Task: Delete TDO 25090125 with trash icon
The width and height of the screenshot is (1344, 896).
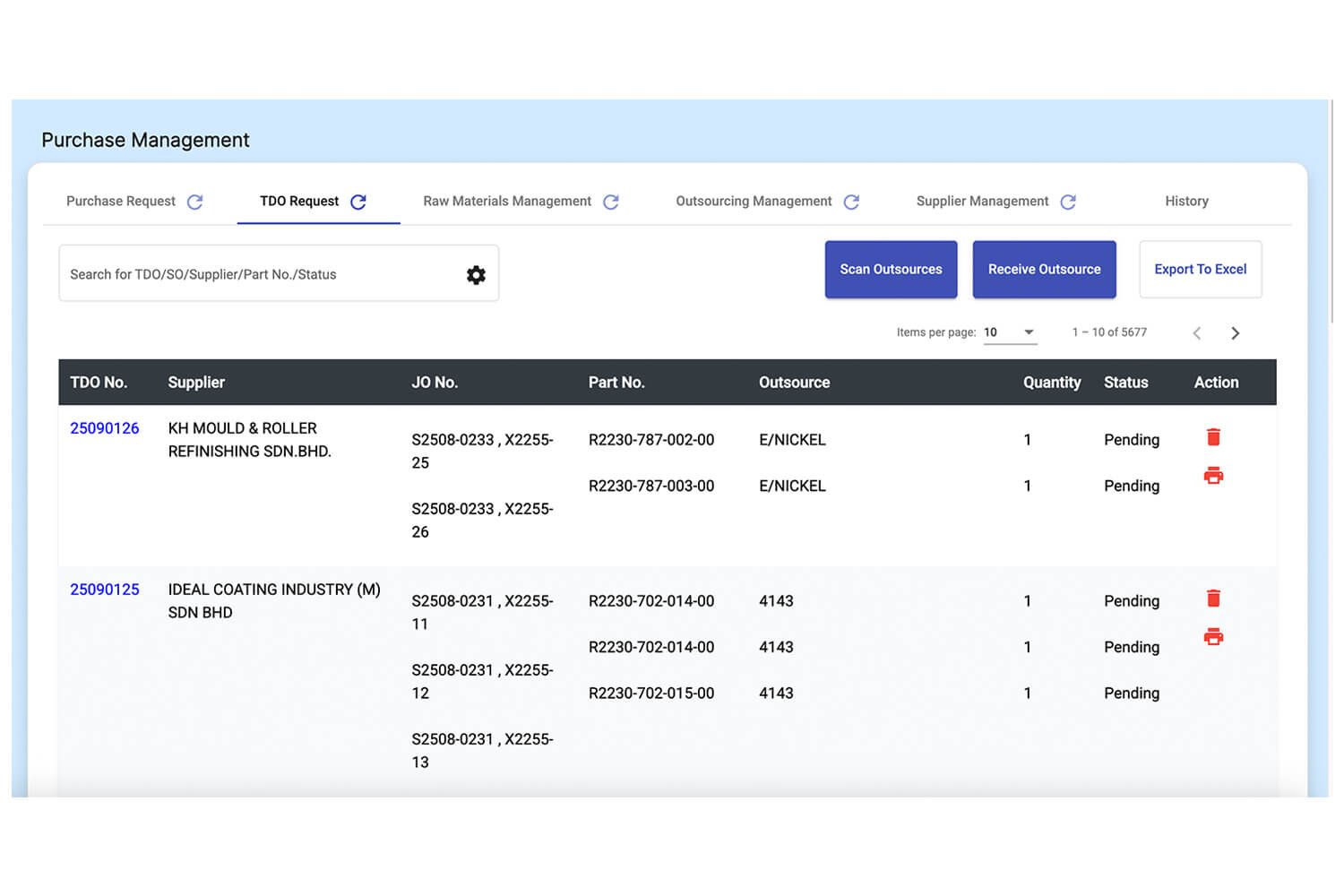Action: (x=1213, y=599)
